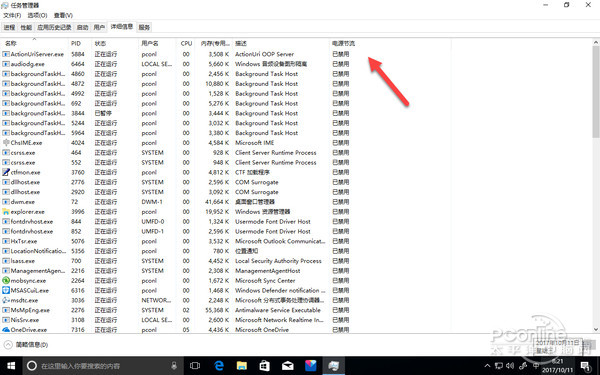Click the MsMpEng.exe process icon
The image size is (600, 375).
coord(6,310)
